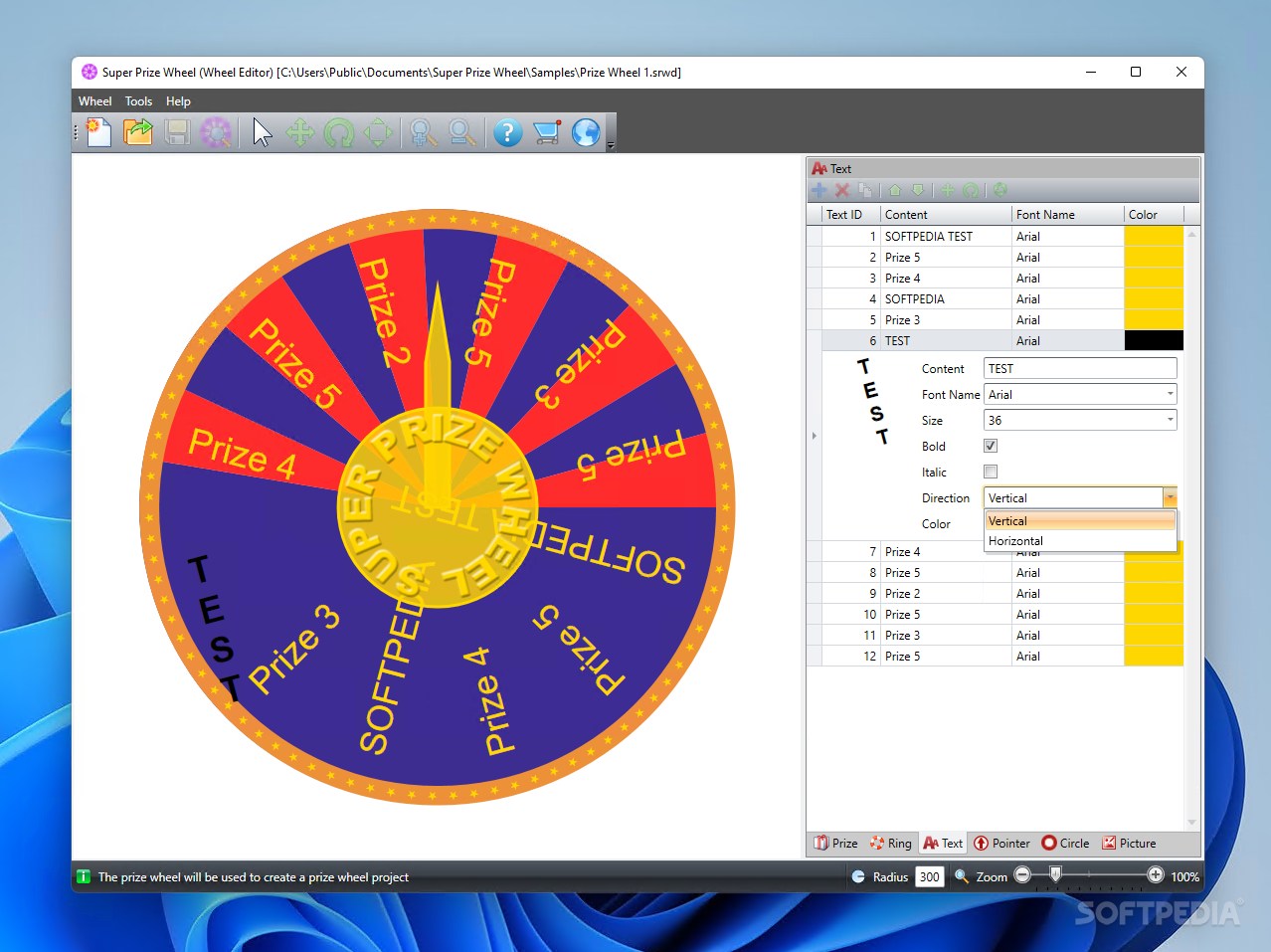1271x952 pixels.
Task: Click the scroll down arrow of text list
Action: [1191, 823]
